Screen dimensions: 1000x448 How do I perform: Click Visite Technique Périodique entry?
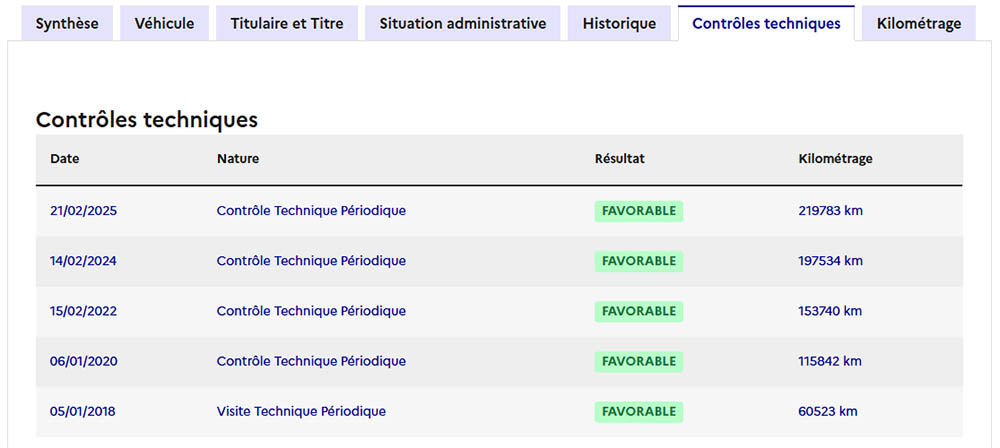pos(301,412)
